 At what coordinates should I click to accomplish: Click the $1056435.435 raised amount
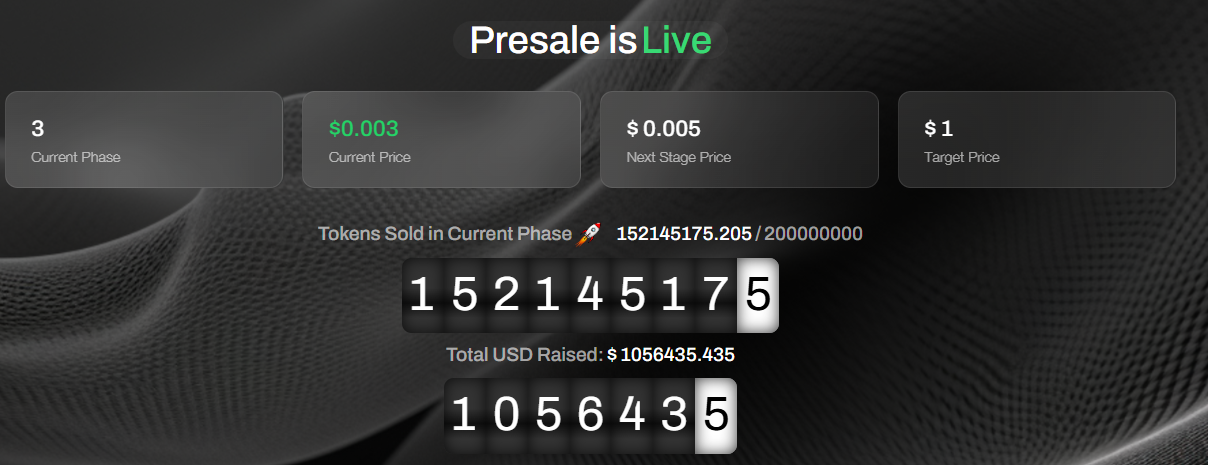(671, 355)
